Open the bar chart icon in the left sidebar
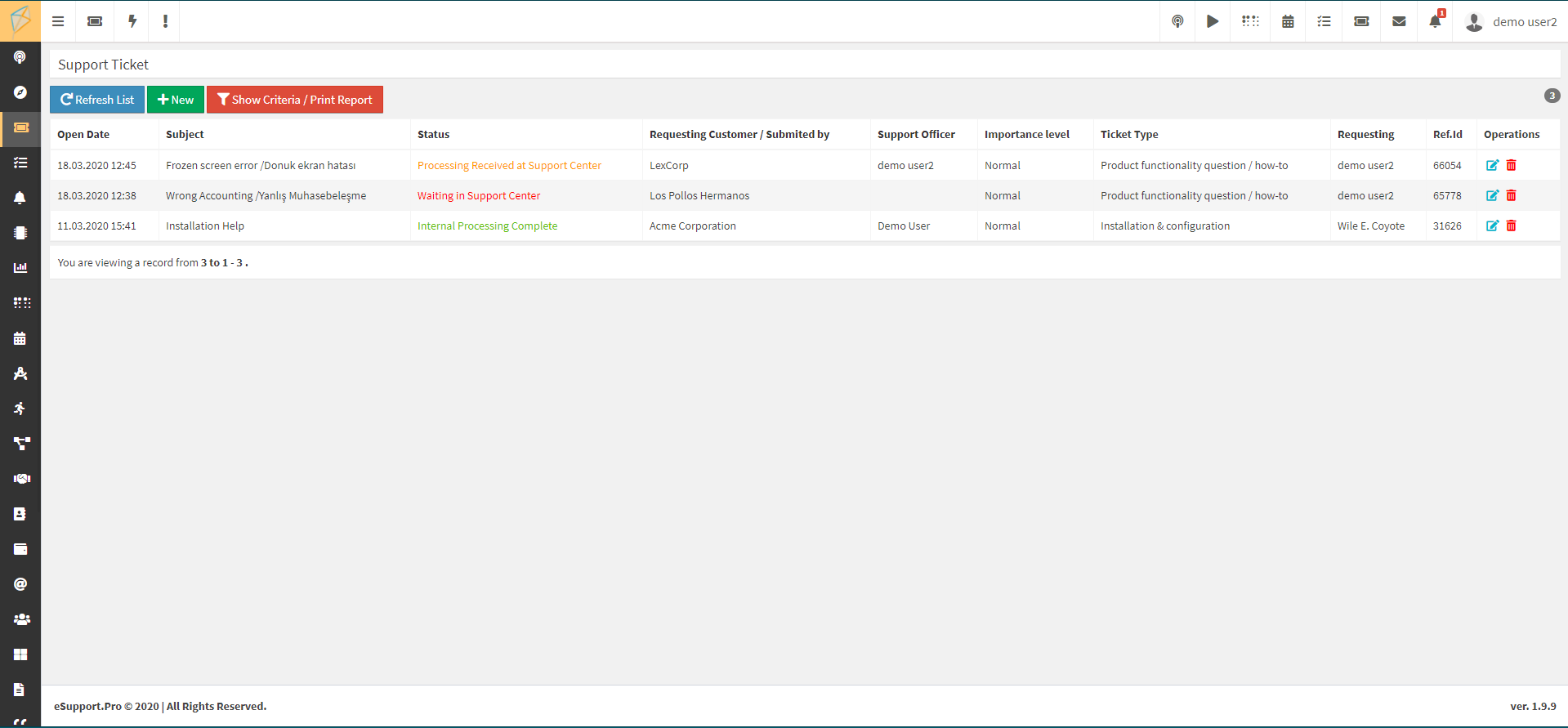The image size is (1568, 728). coord(20,268)
